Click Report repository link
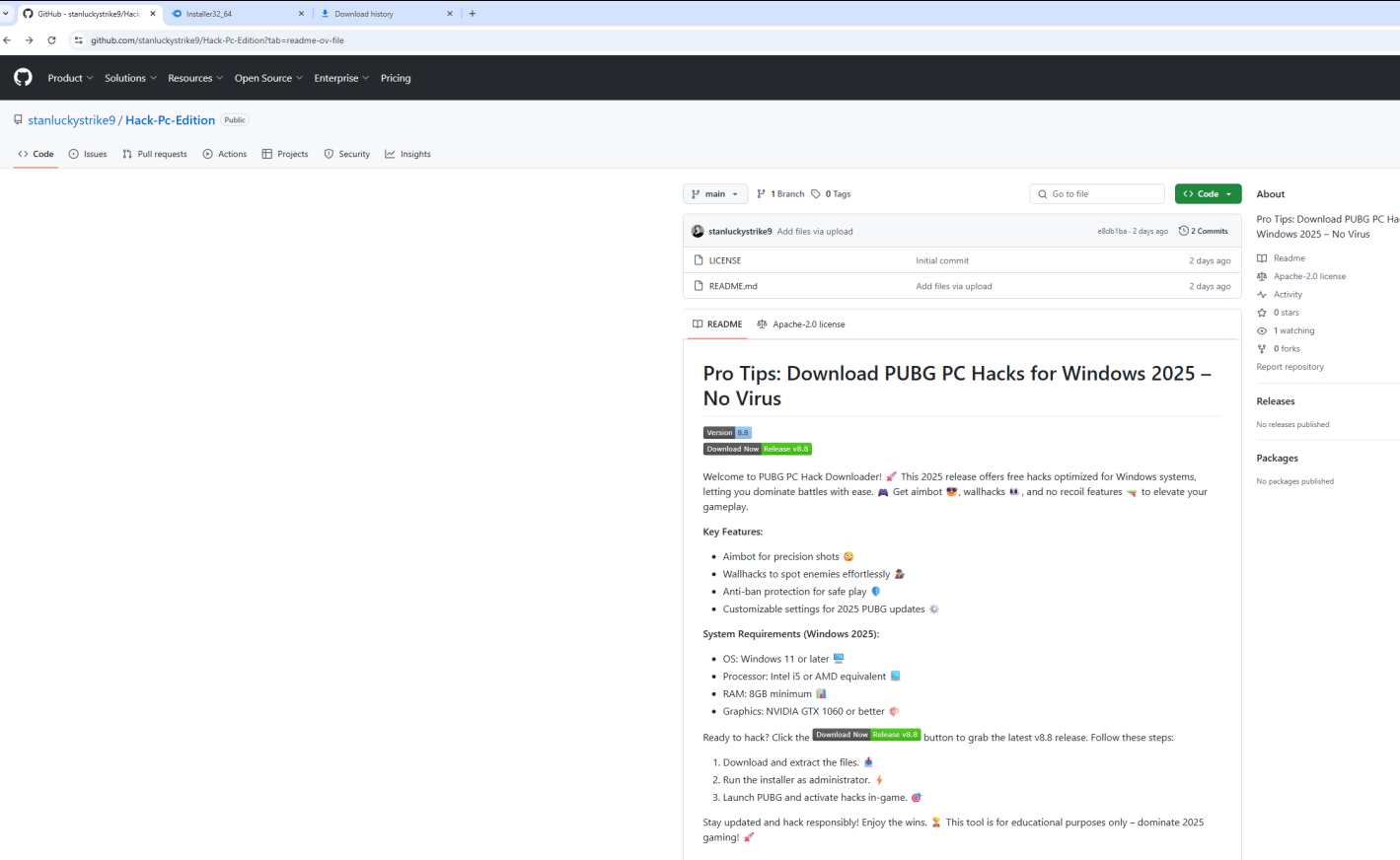The height and width of the screenshot is (860, 1400). pyautogui.click(x=1290, y=367)
